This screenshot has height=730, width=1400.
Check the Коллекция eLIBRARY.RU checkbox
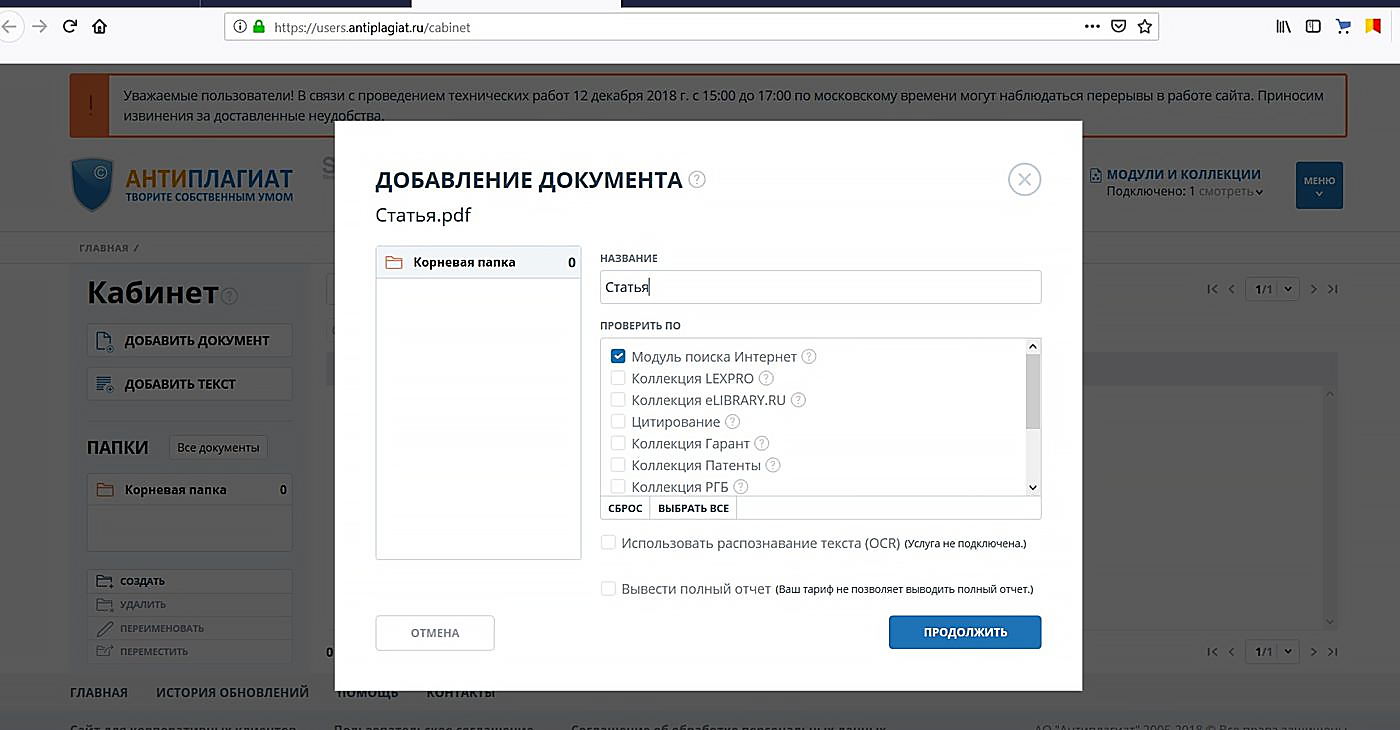pyautogui.click(x=618, y=400)
